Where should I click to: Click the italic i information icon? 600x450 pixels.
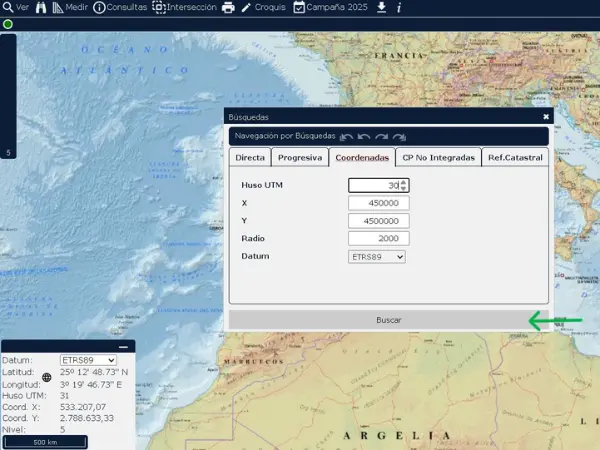[399, 7]
